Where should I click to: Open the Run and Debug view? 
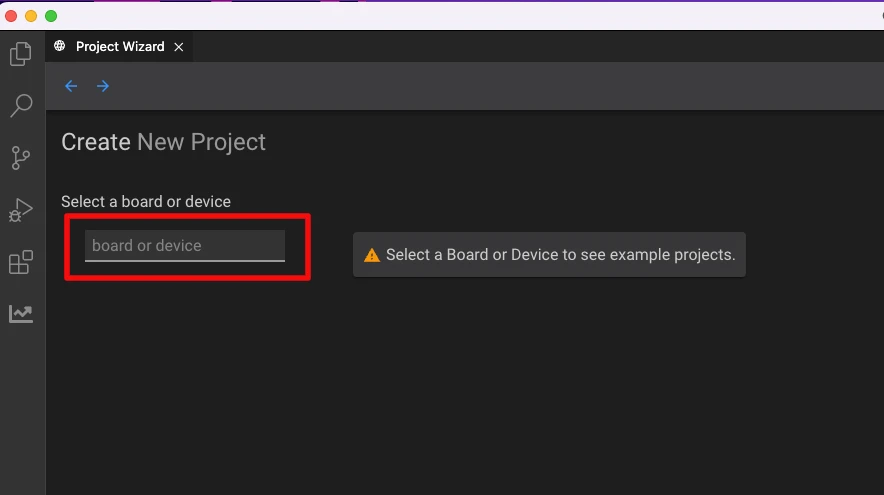pyautogui.click(x=21, y=210)
